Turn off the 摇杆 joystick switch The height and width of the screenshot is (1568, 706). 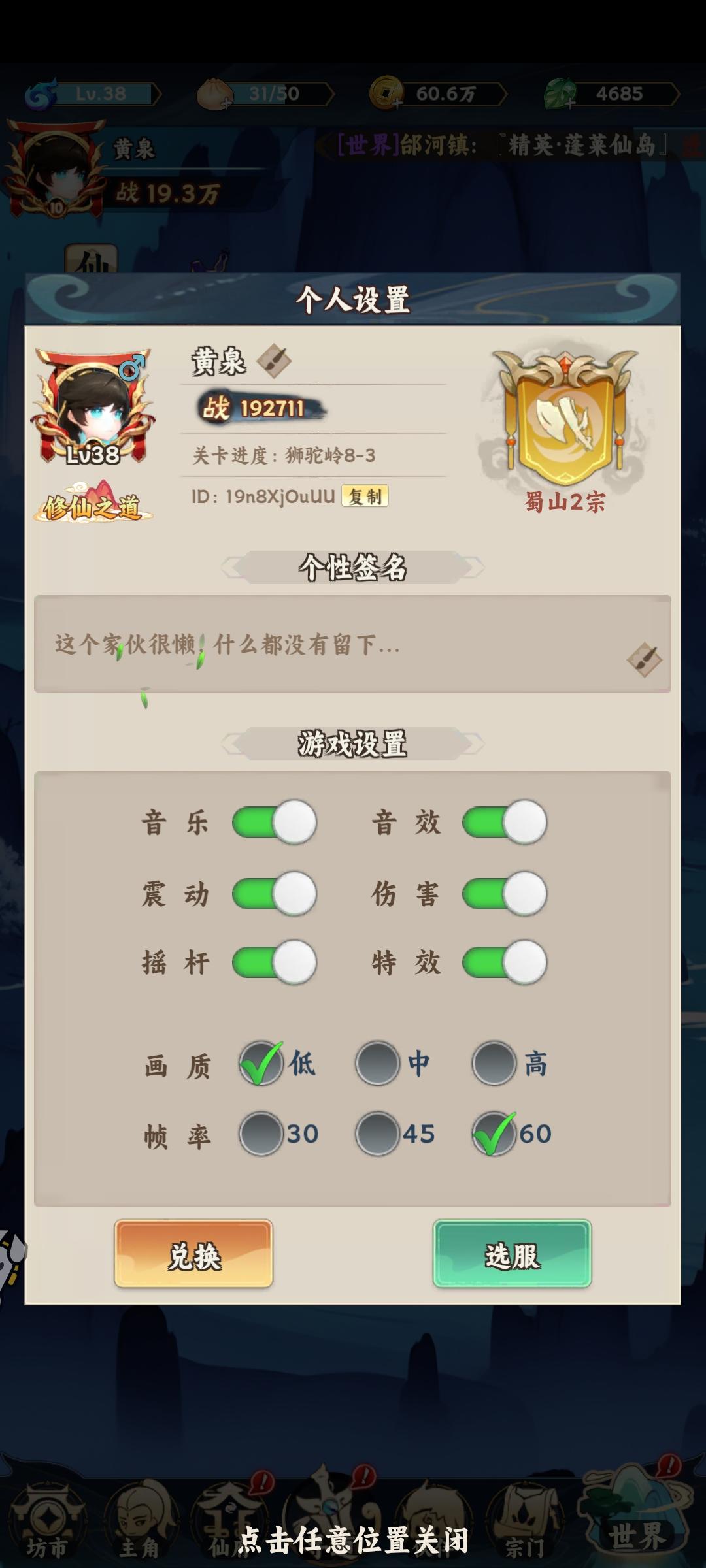coord(275,962)
